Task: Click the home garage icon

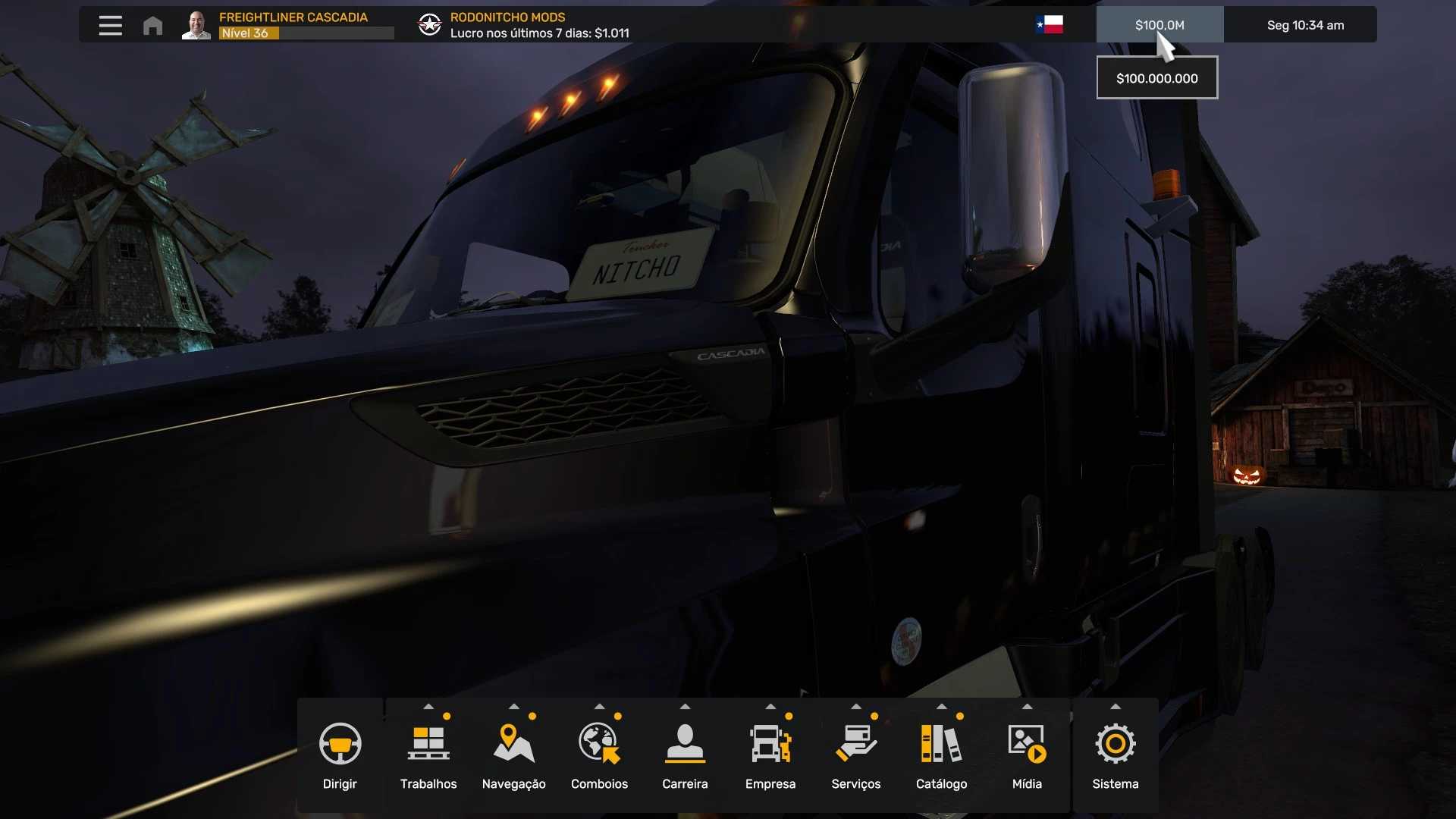Action: (152, 26)
